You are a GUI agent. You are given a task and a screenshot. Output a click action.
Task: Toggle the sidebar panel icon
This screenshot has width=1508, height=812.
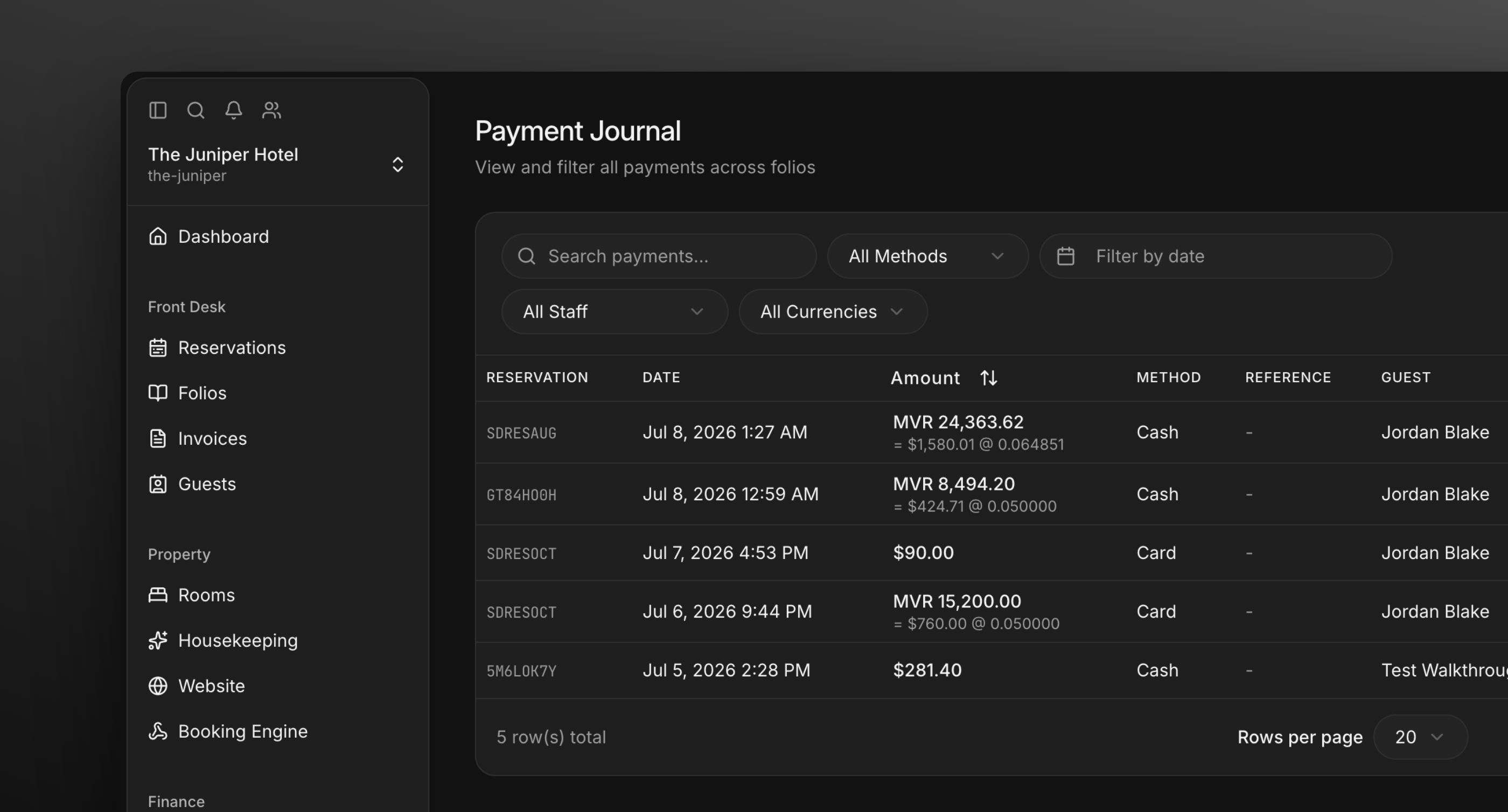click(x=158, y=110)
